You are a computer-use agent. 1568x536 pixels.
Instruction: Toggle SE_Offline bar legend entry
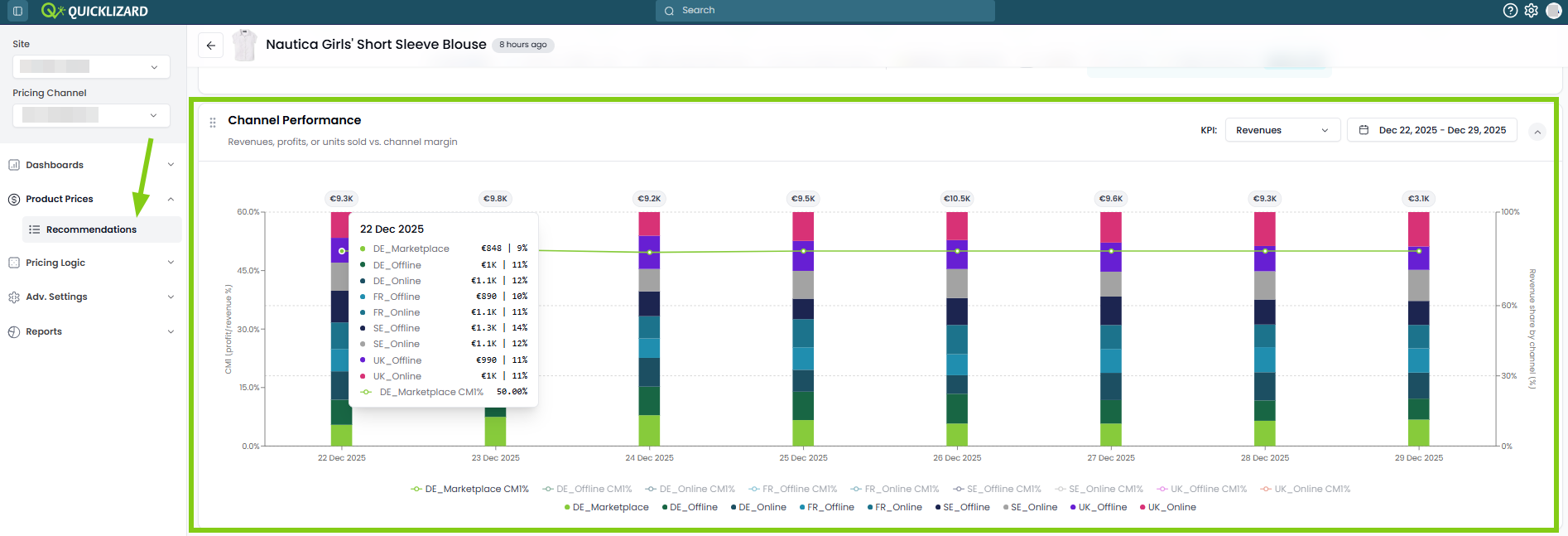(x=962, y=507)
